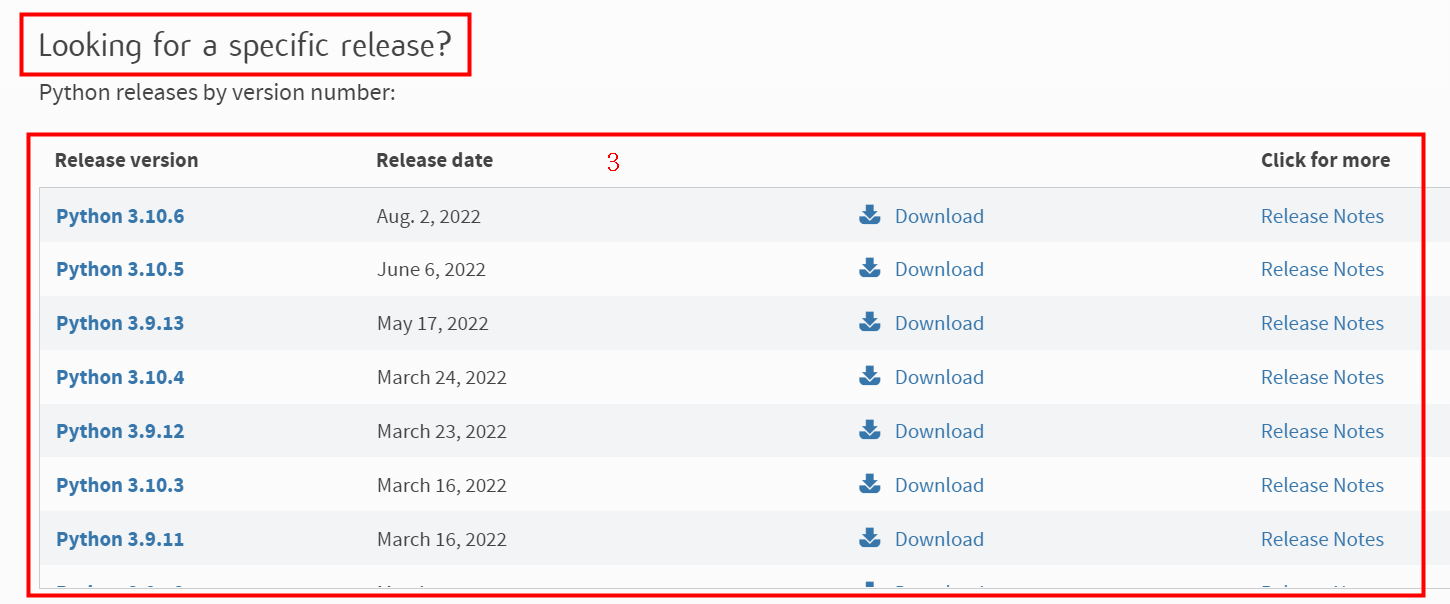
Task: Open the Python 3.10.3 release page
Action: click(120, 485)
